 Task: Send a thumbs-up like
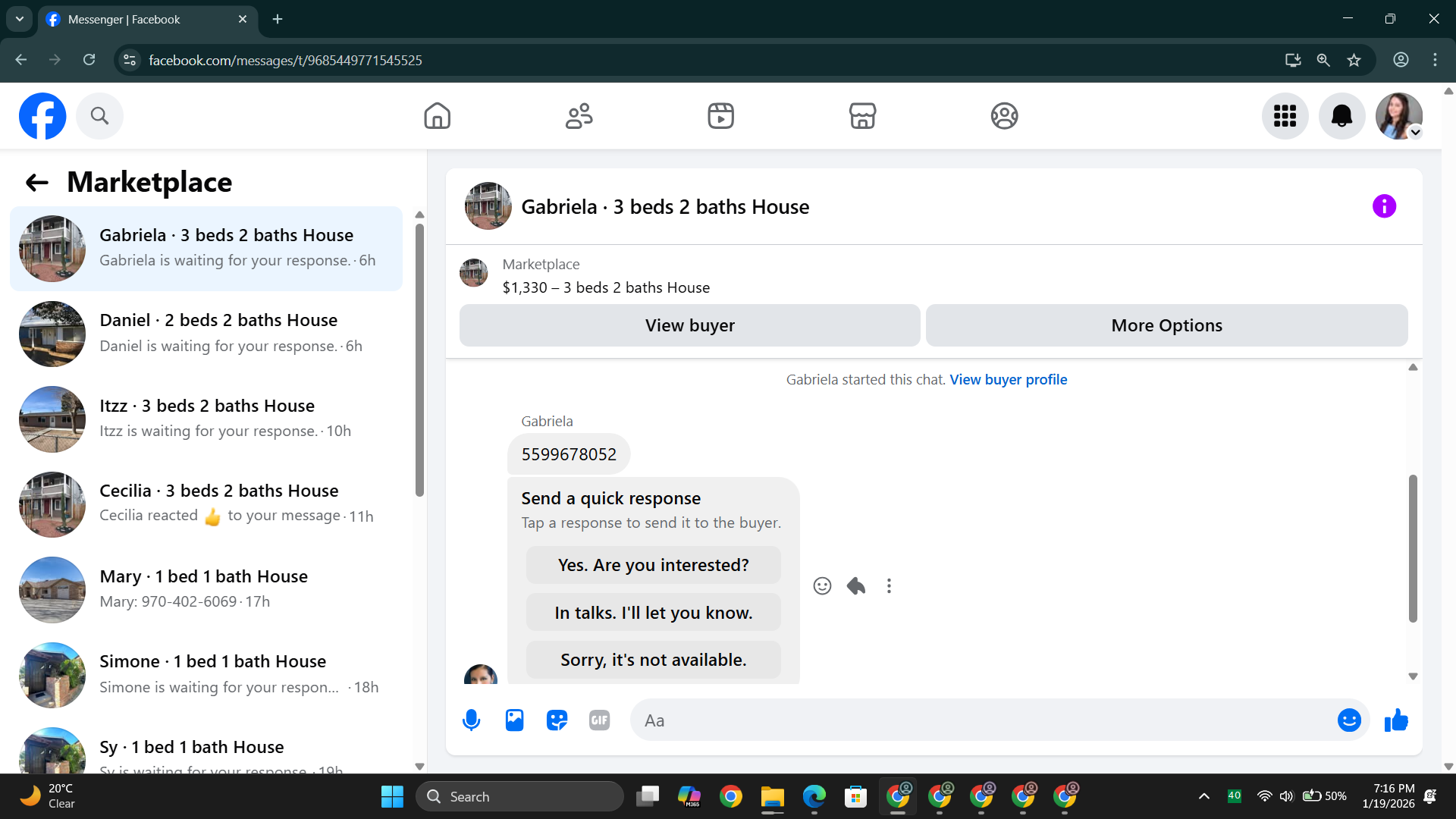pos(1396,720)
